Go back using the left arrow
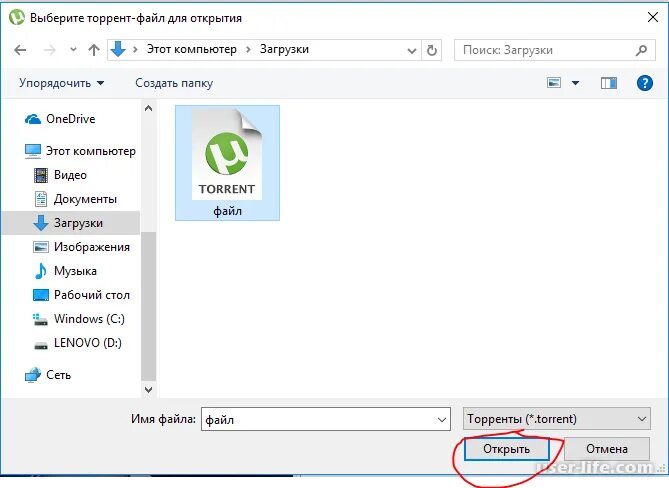 [x=20, y=50]
